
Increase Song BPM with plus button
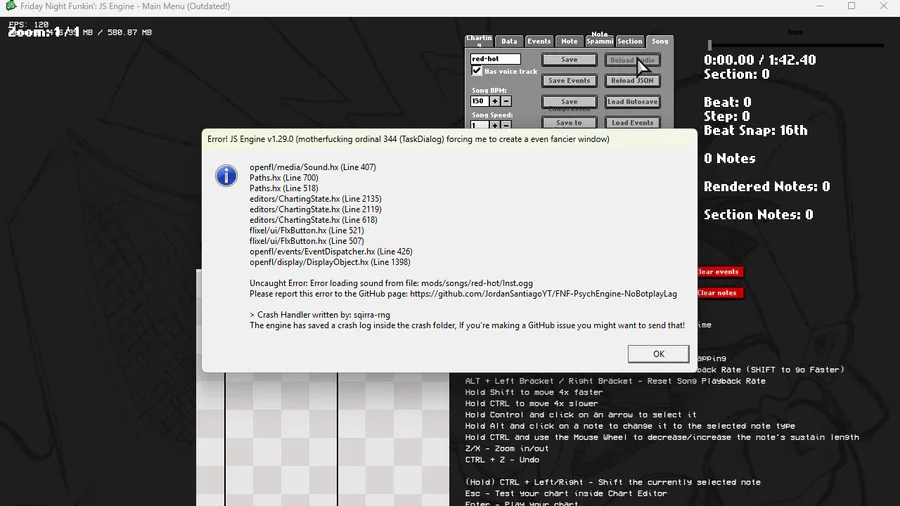click(495, 101)
